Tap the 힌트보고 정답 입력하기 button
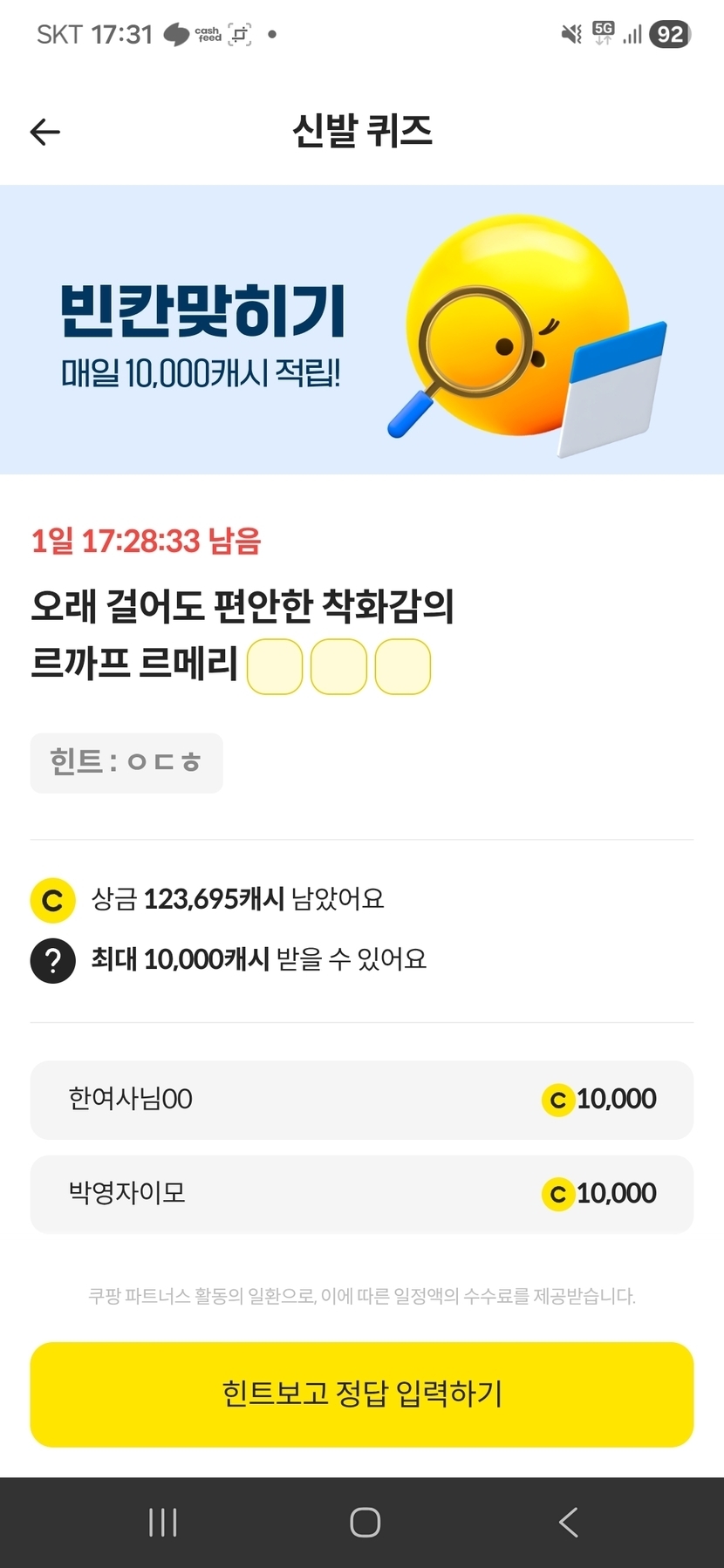The width and height of the screenshot is (724, 1568). (362, 1394)
